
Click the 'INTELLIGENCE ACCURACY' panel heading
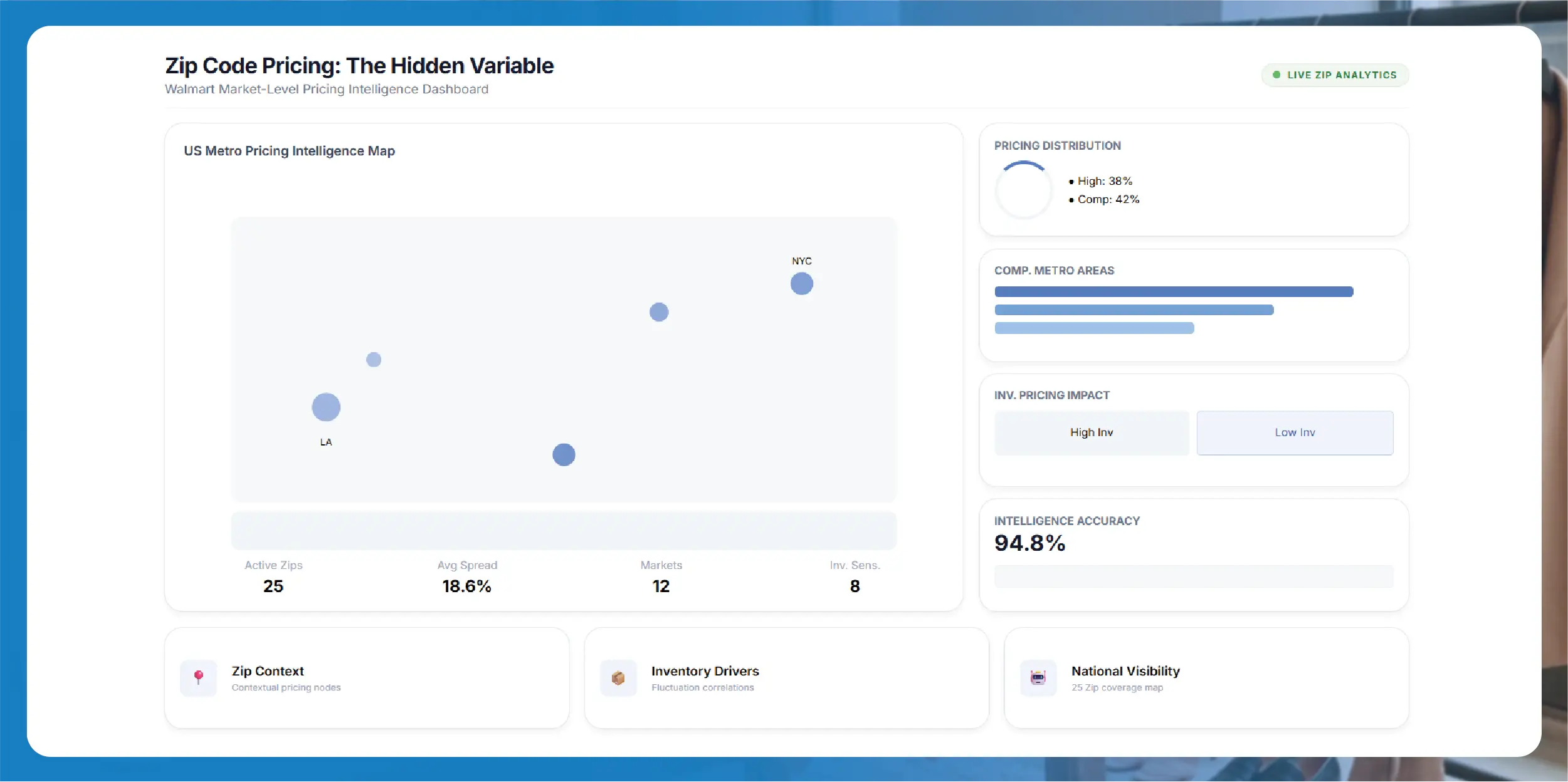click(x=1067, y=521)
